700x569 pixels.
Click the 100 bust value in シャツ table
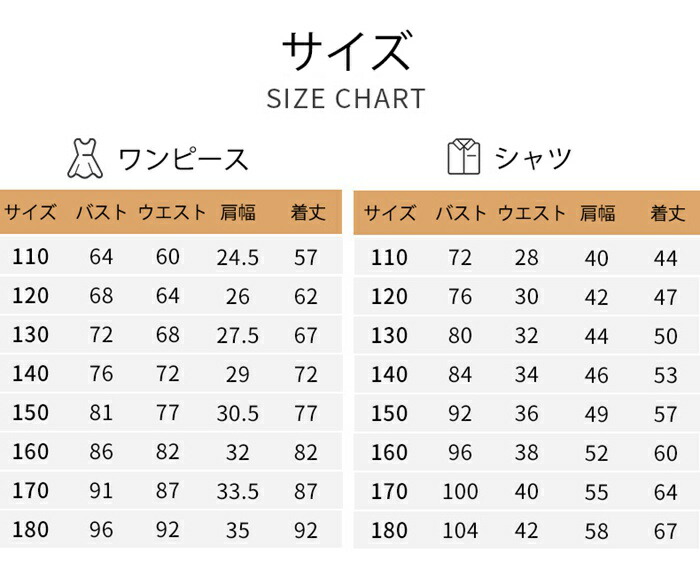(460, 492)
